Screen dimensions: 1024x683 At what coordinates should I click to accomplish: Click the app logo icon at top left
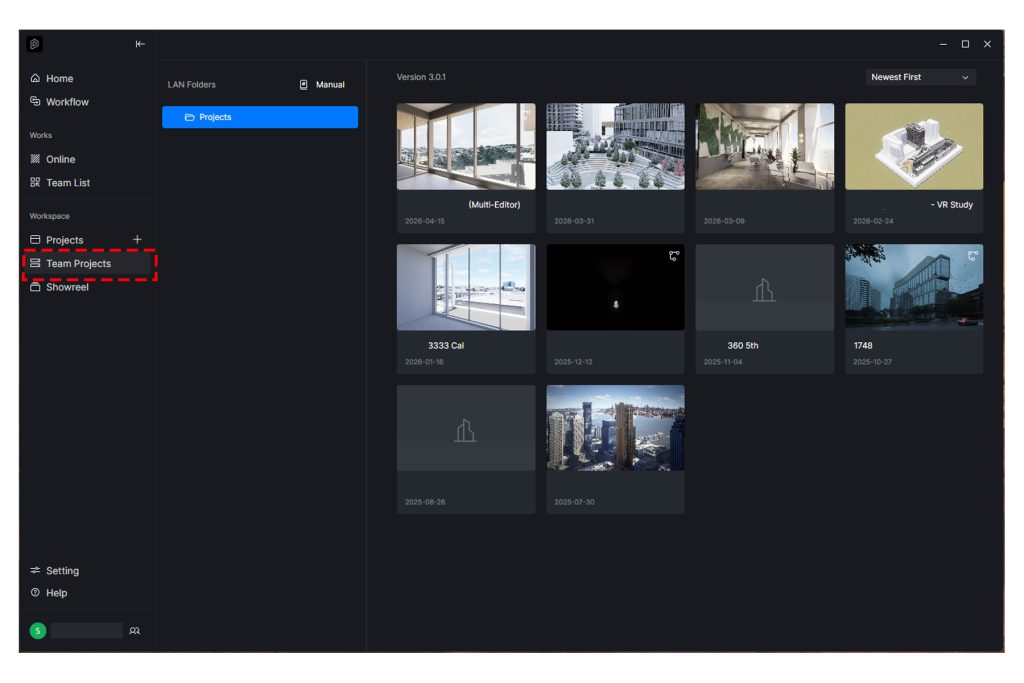click(35, 44)
